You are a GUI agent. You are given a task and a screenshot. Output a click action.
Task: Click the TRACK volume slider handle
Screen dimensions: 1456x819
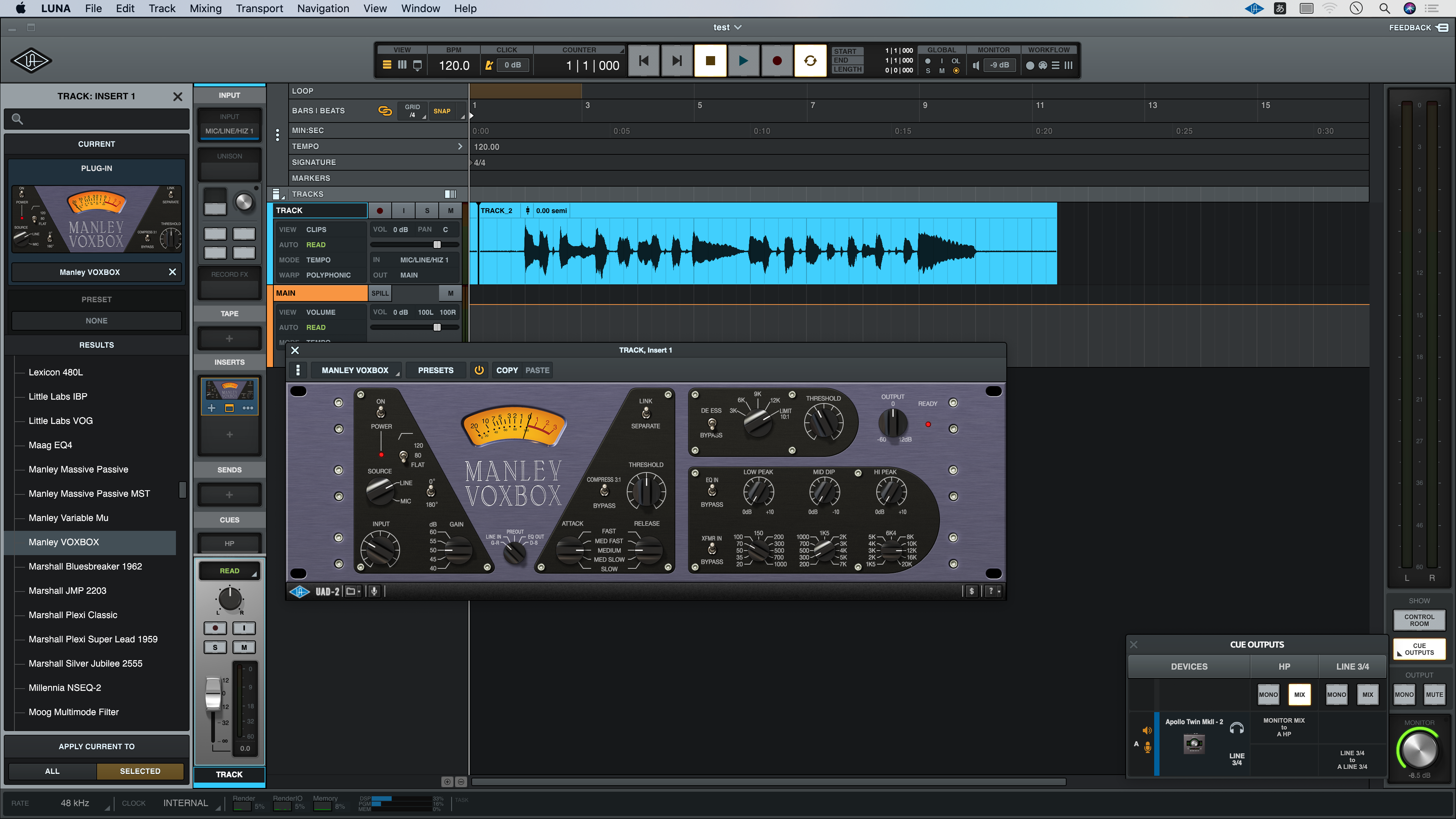pyautogui.click(x=437, y=245)
